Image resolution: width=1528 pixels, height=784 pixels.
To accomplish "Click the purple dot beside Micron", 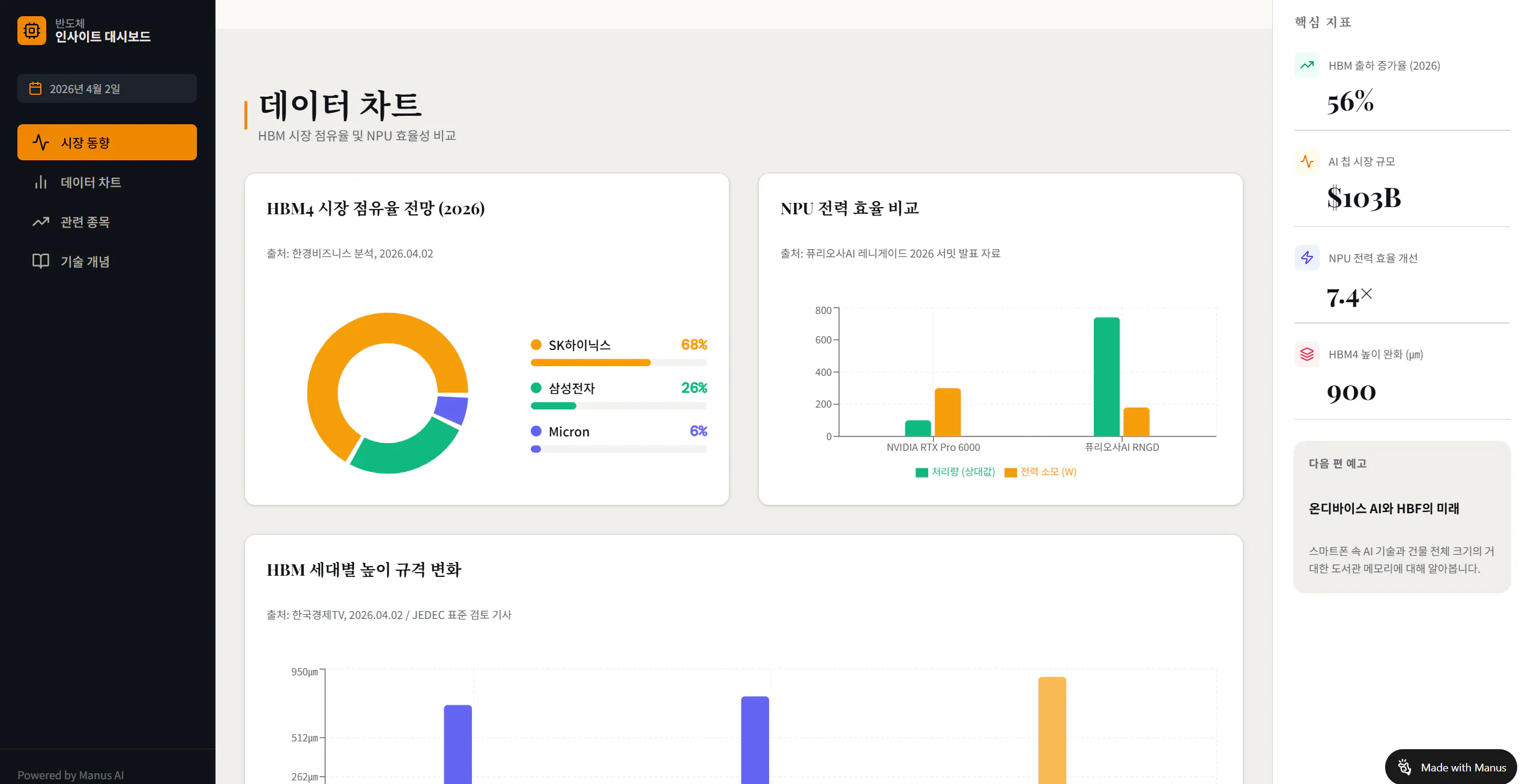I will pyautogui.click(x=536, y=431).
